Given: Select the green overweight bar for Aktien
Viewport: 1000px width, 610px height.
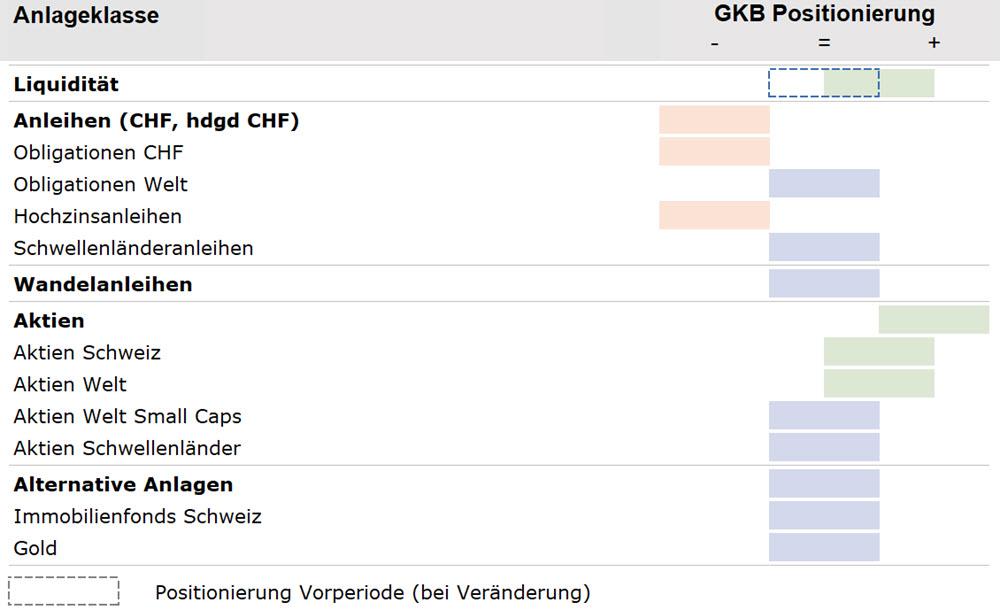Looking at the screenshot, I should 934,320.
